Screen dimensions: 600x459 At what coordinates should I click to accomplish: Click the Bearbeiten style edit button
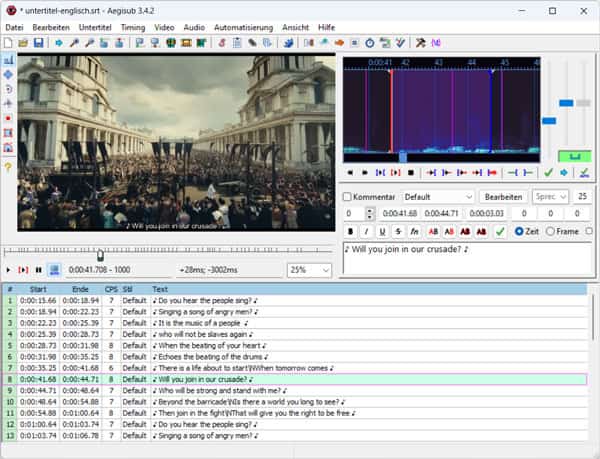(503, 197)
